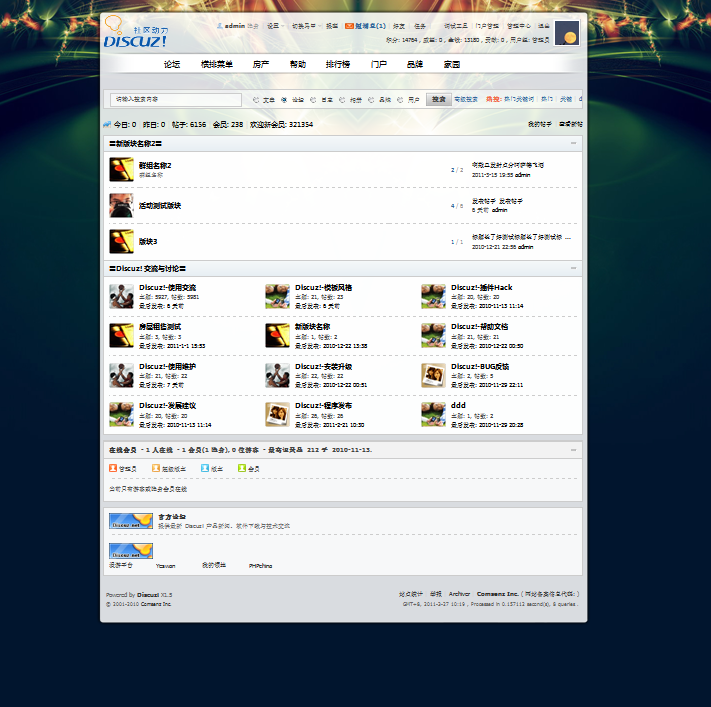Click the Discuz!-发展建议 forum icon
Image resolution: width=711 pixels, height=707 pixels.
(x=122, y=414)
